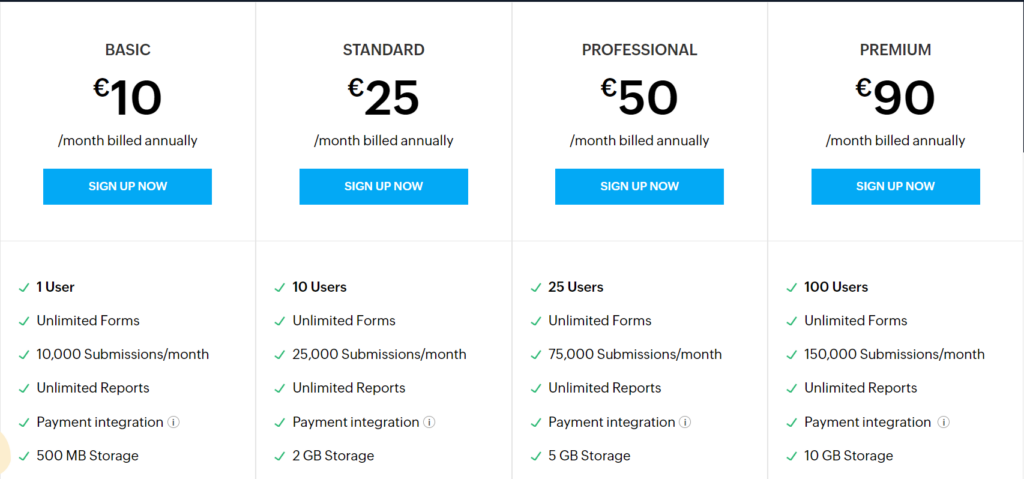Image resolution: width=1024 pixels, height=479 pixels.
Task: Click info icon beside Standard Payment integration
Action: [x=429, y=422]
